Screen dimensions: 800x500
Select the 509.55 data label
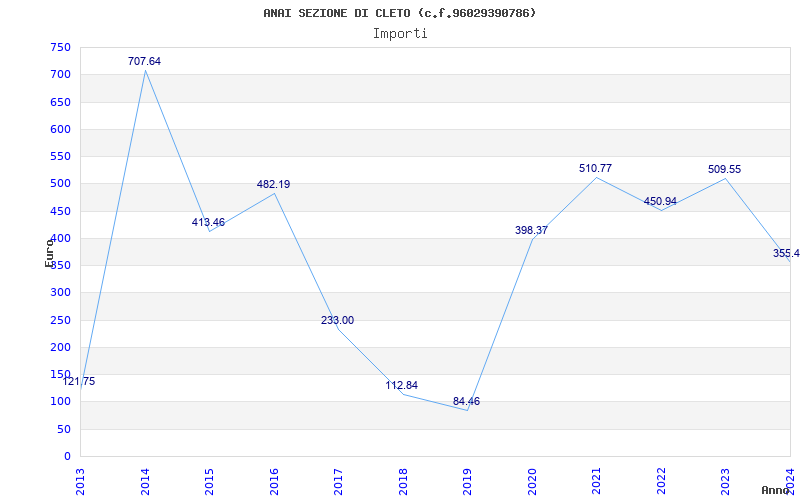(724, 169)
